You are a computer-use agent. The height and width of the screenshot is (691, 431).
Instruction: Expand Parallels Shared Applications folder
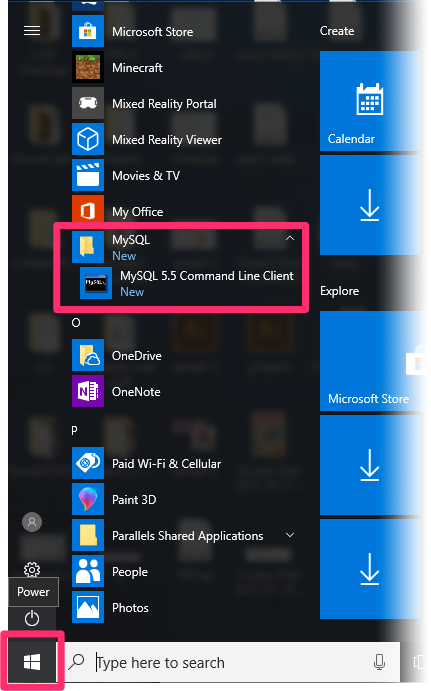290,535
